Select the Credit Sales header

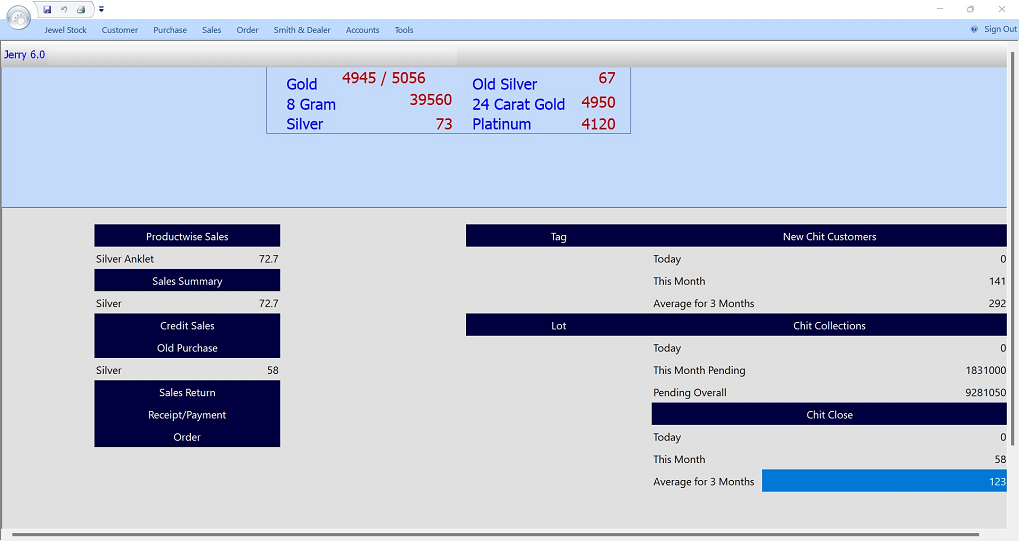pyautogui.click(x=187, y=326)
